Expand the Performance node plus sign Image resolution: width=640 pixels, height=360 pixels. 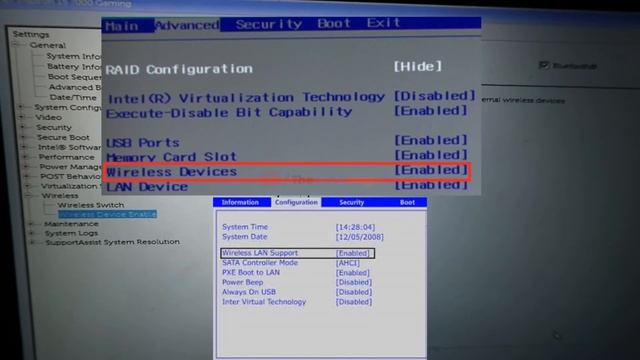(25, 157)
